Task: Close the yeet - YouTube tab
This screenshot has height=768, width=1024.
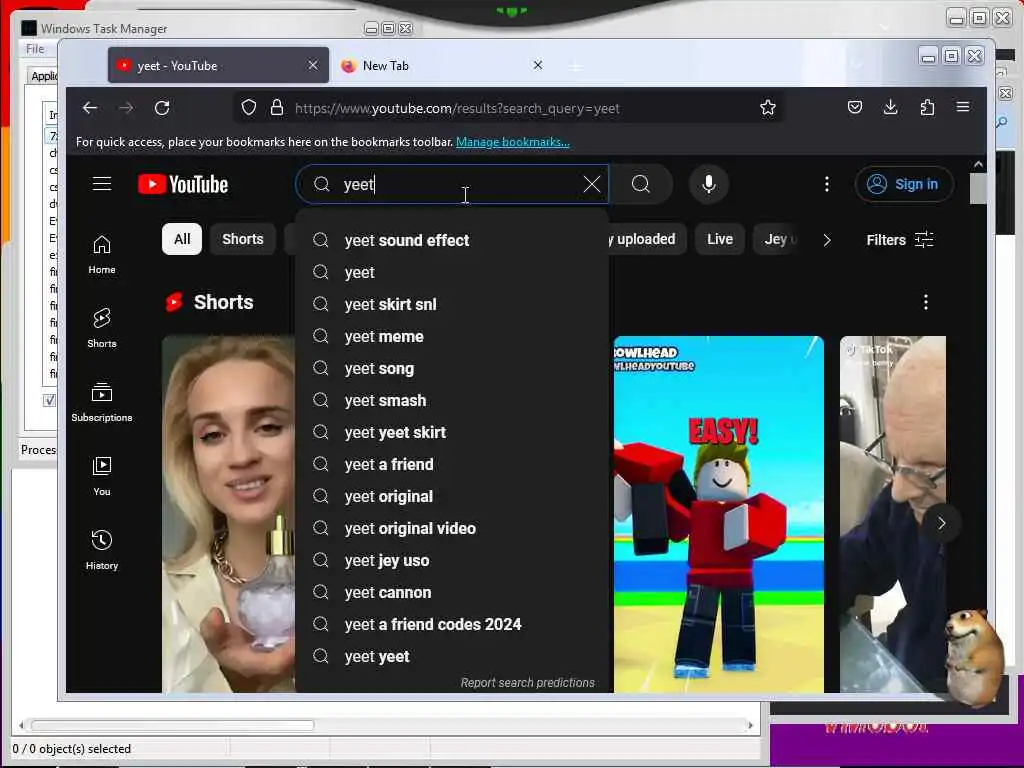Action: point(313,65)
